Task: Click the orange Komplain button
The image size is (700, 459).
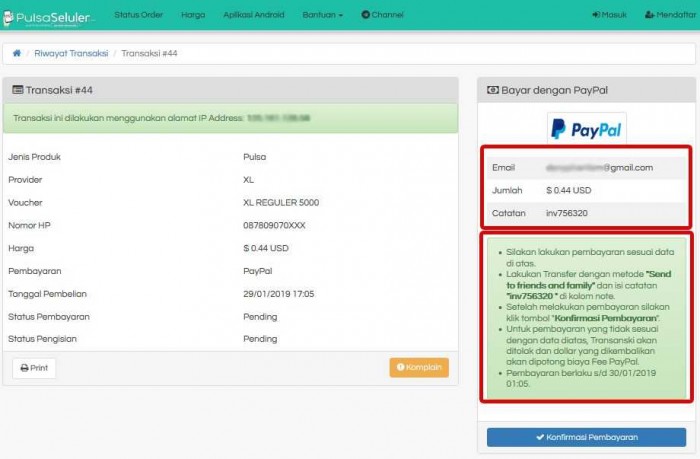Action: [419, 367]
